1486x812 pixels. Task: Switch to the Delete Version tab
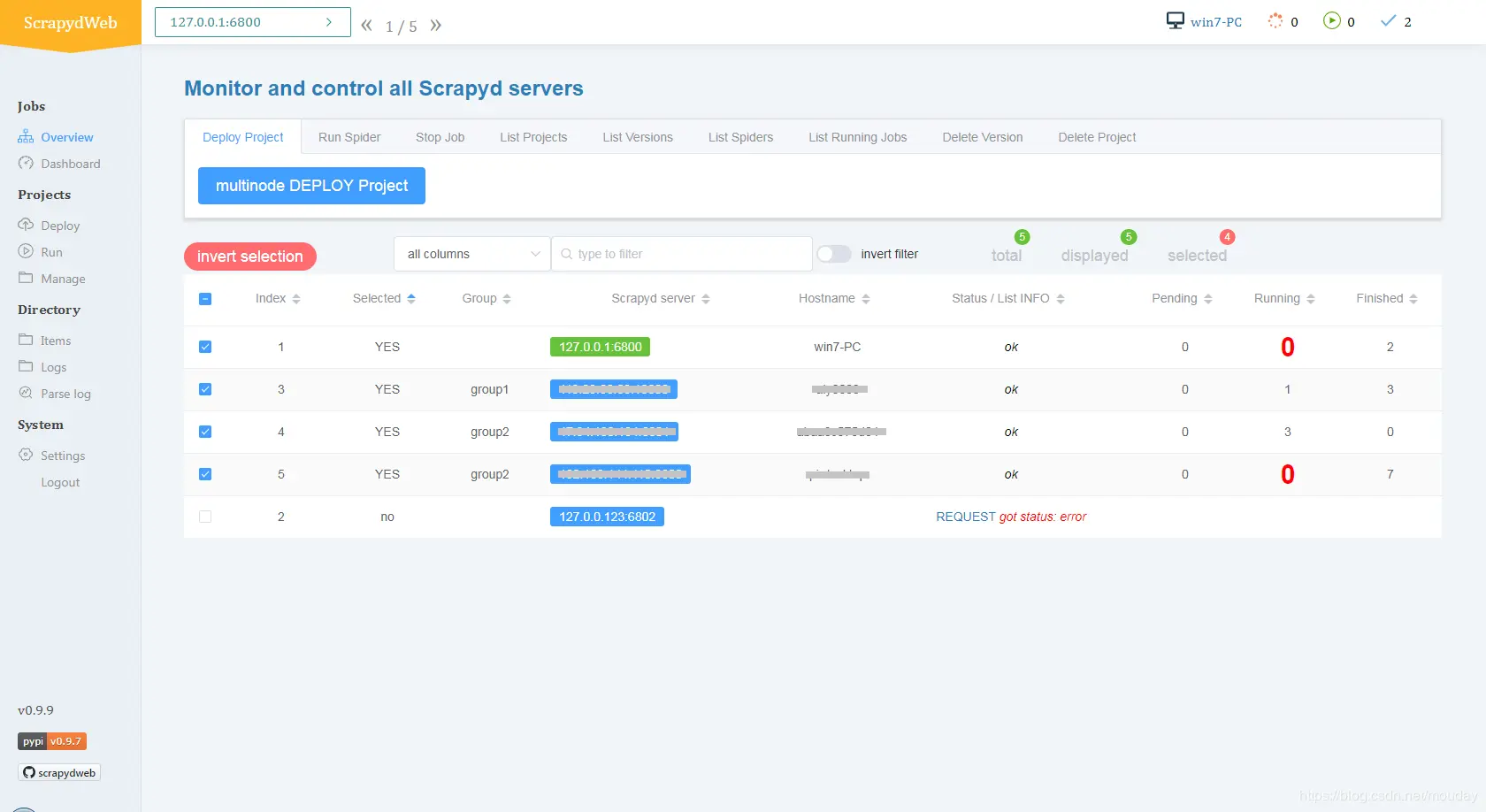(983, 137)
